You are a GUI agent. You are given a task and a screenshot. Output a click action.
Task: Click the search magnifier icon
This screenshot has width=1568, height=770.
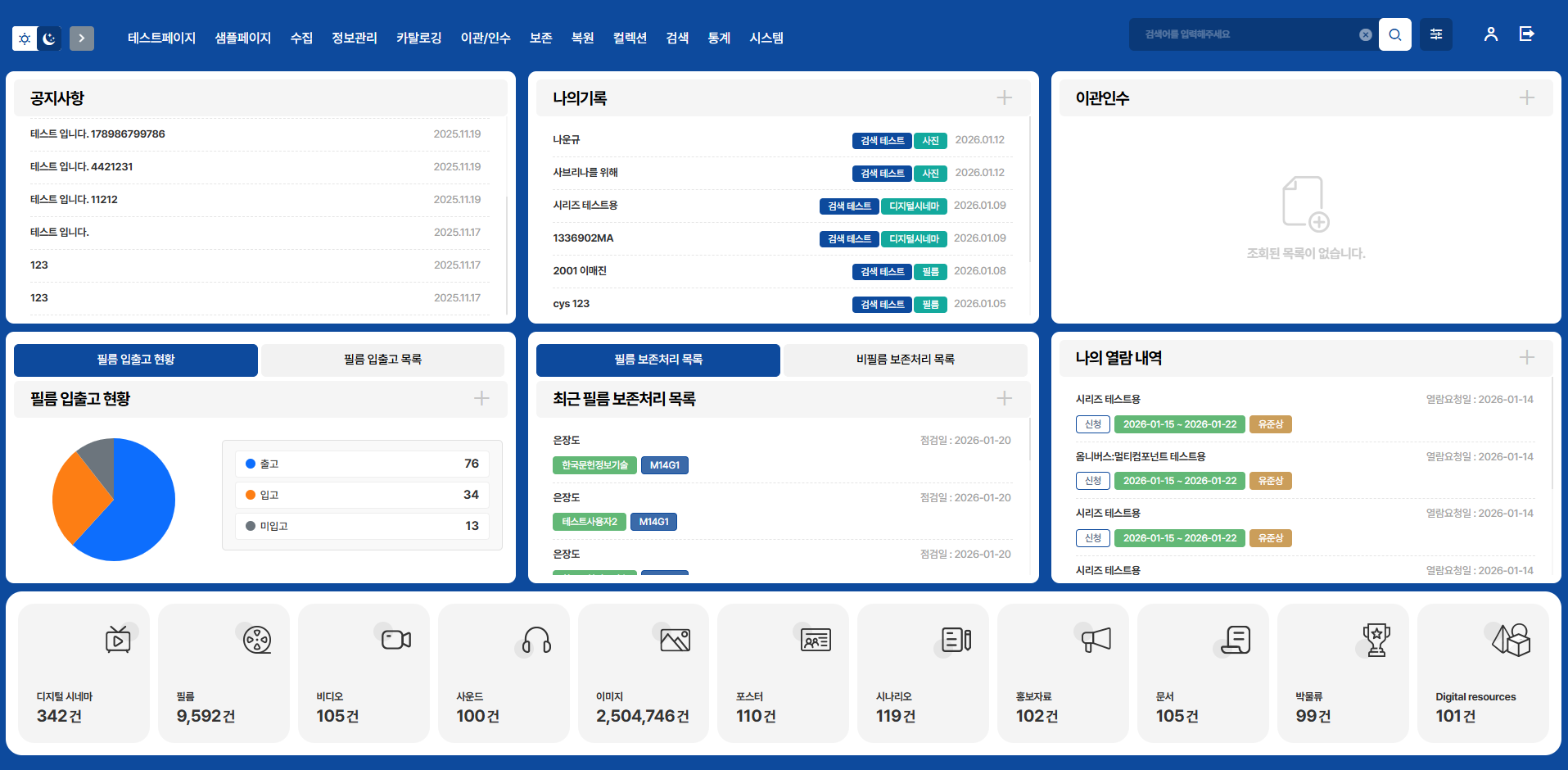[1395, 34]
